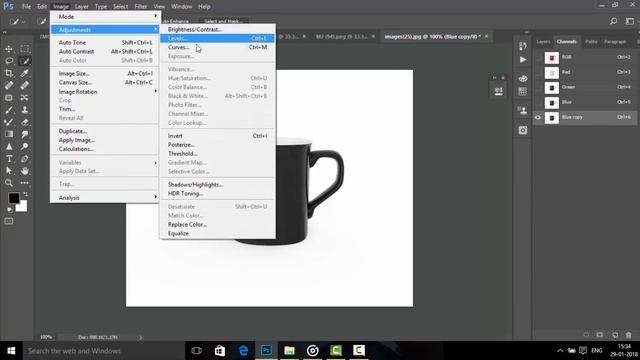Swap foreground and background colors

25,194
